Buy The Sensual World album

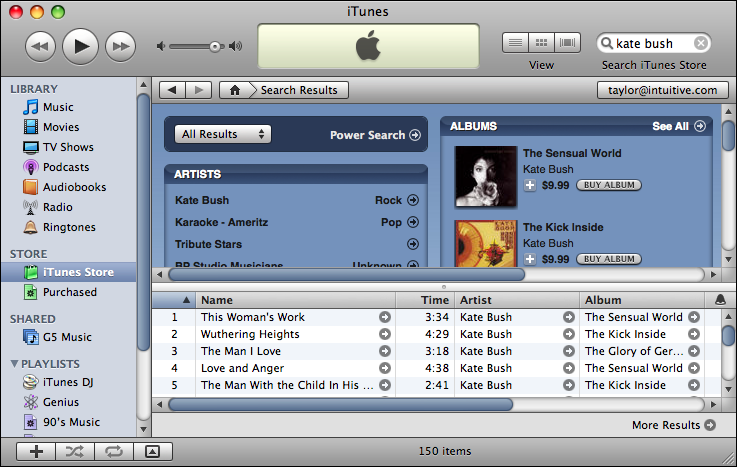tap(609, 185)
